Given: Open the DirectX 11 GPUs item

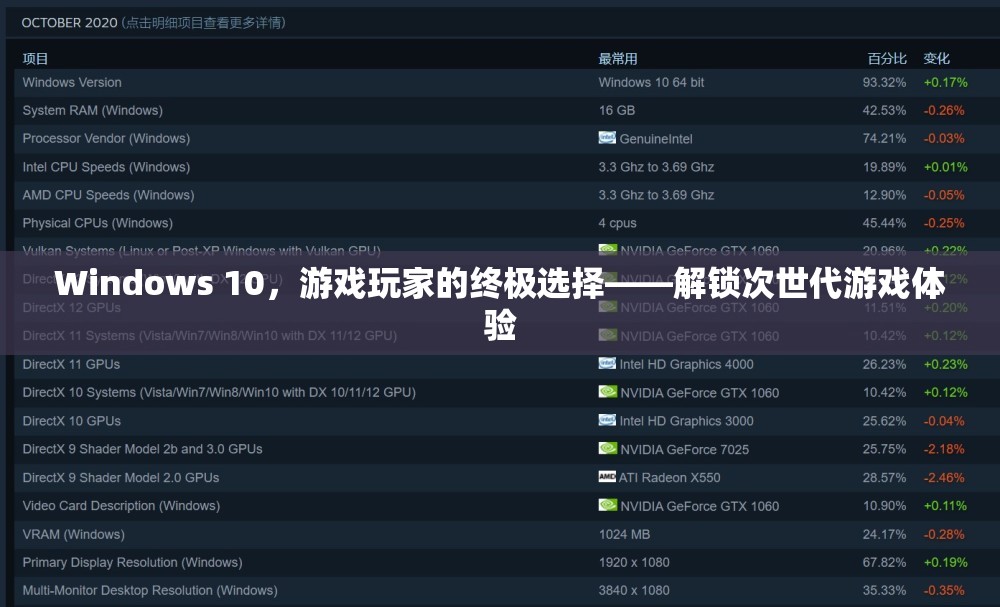Looking at the screenshot, I should point(71,364).
